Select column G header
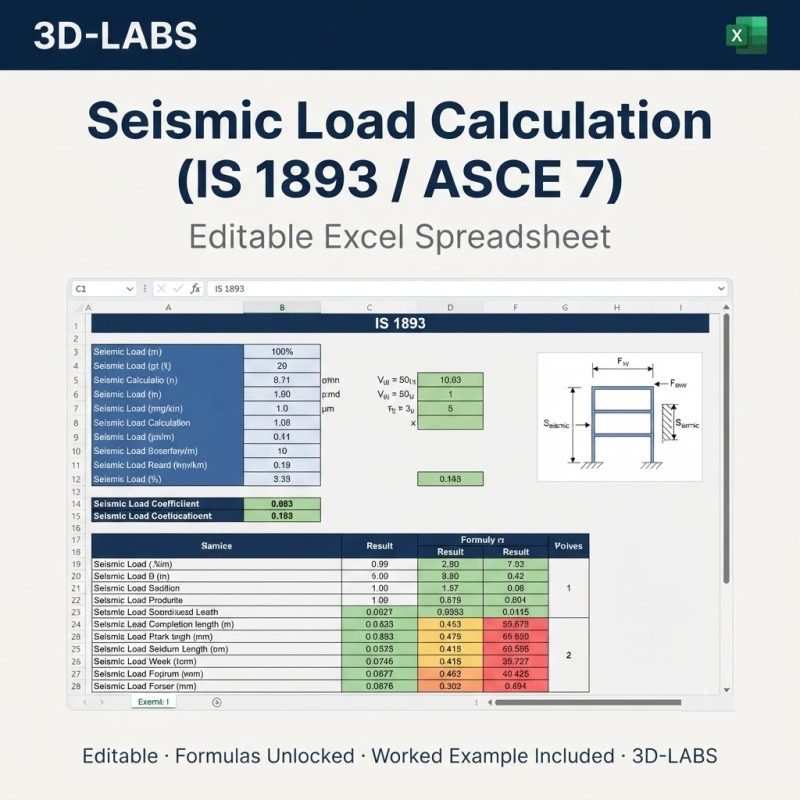Image resolution: width=800 pixels, height=800 pixels. point(565,308)
